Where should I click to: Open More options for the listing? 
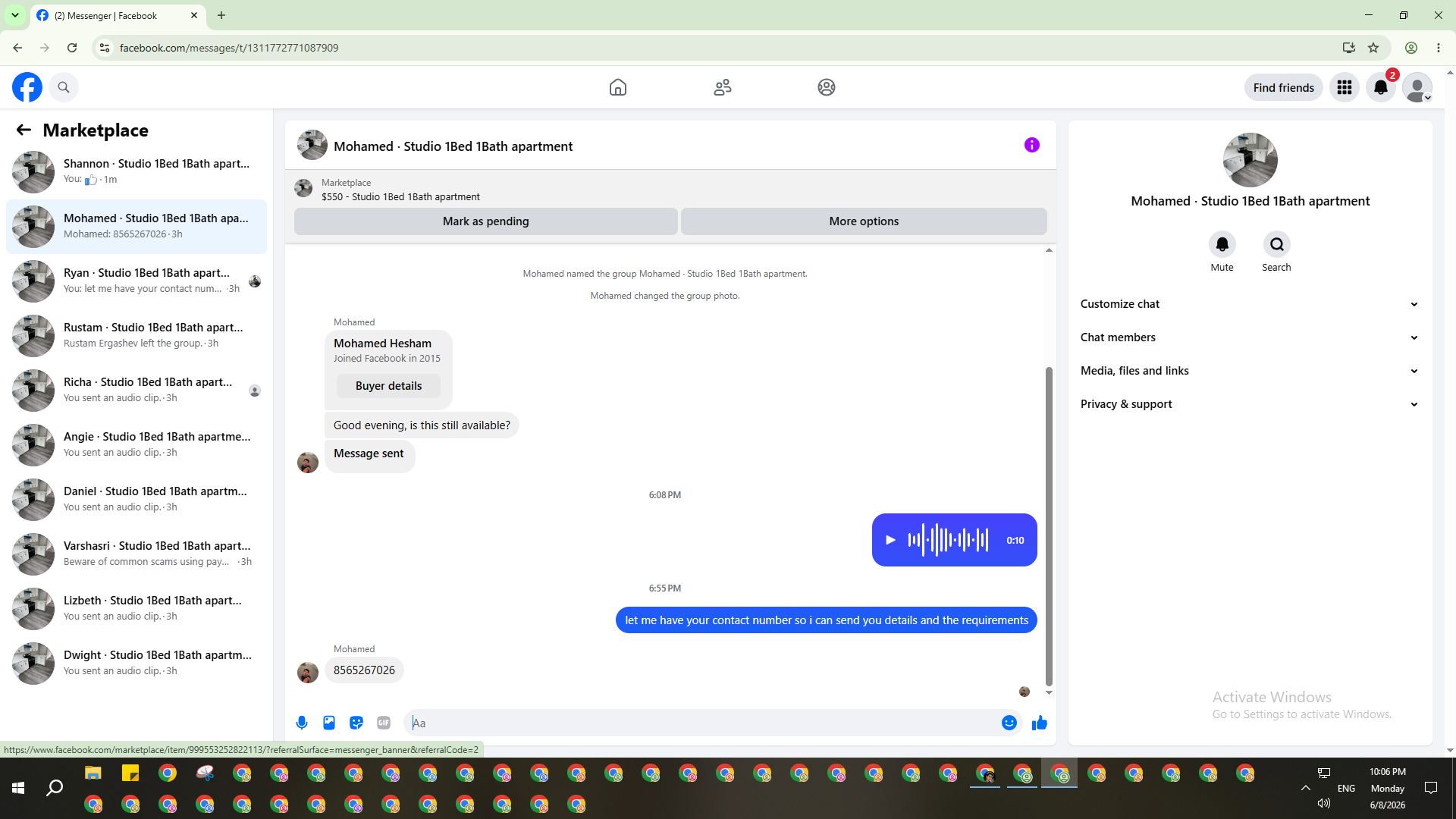[x=864, y=221]
